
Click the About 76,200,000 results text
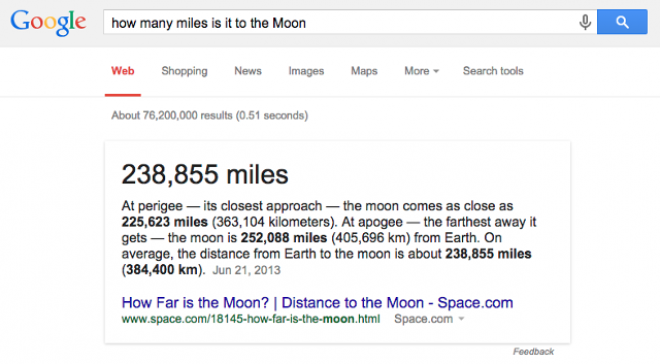tap(210, 115)
